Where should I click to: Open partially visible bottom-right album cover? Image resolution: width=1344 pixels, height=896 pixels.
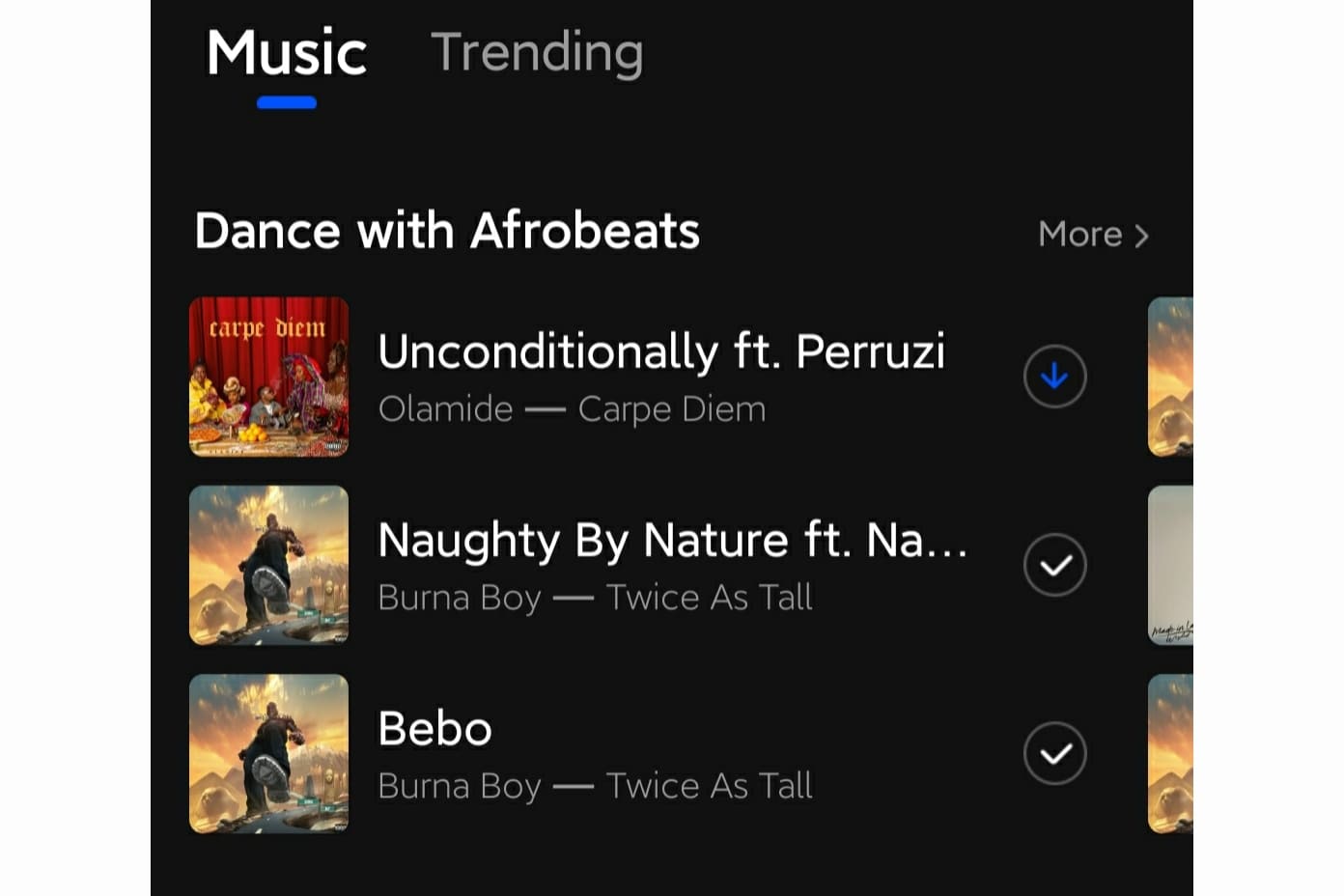pos(1170,753)
